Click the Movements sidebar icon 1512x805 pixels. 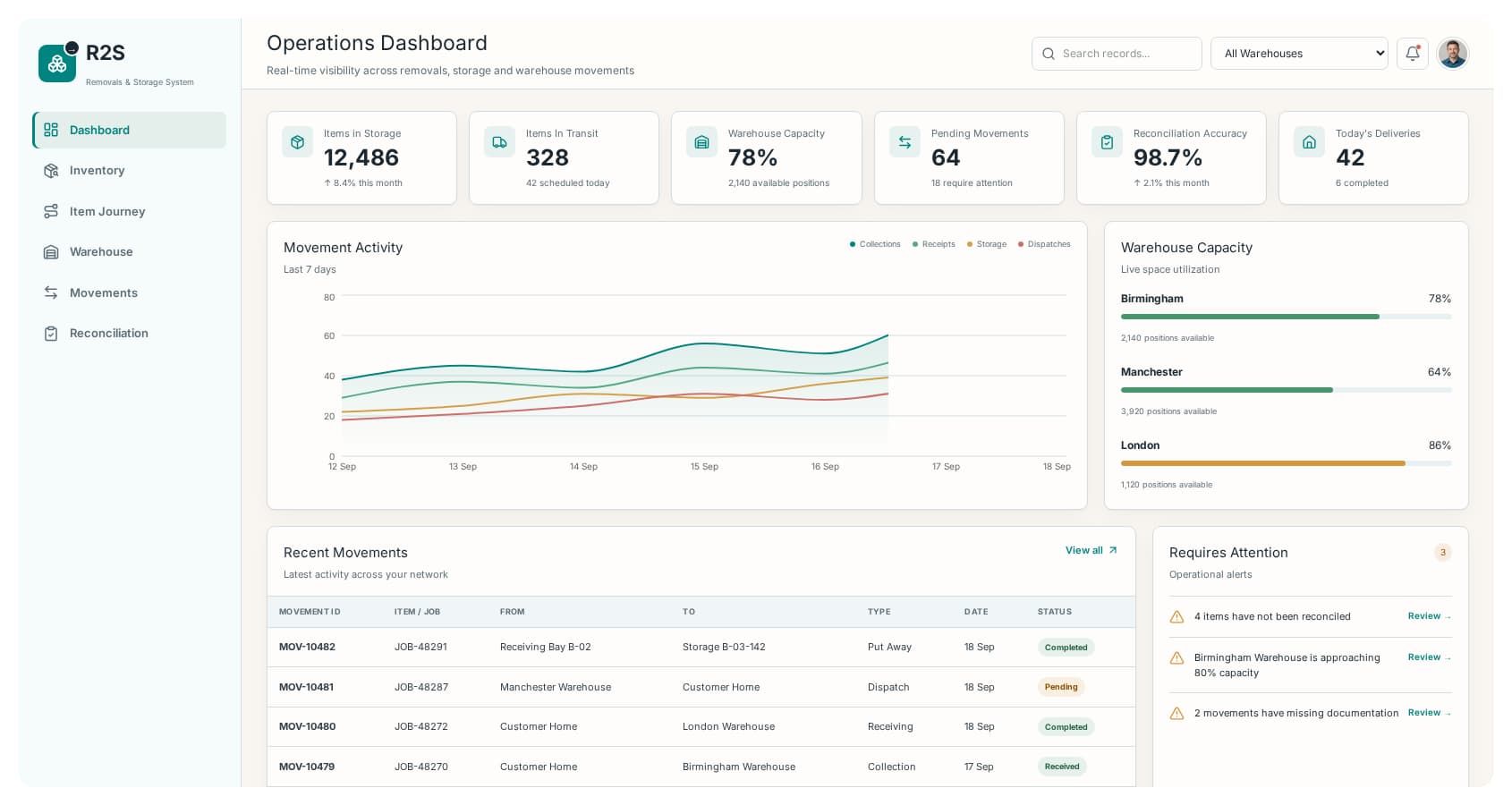[51, 293]
